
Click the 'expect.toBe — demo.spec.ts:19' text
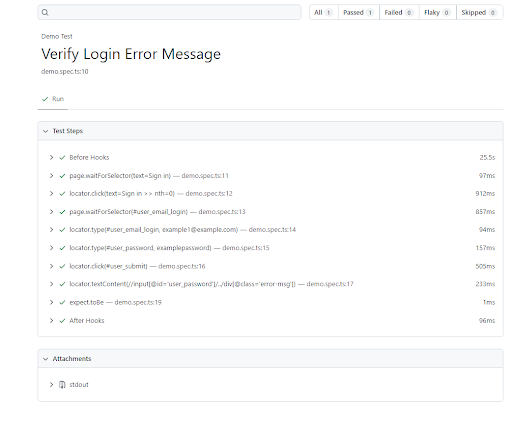click(x=115, y=302)
